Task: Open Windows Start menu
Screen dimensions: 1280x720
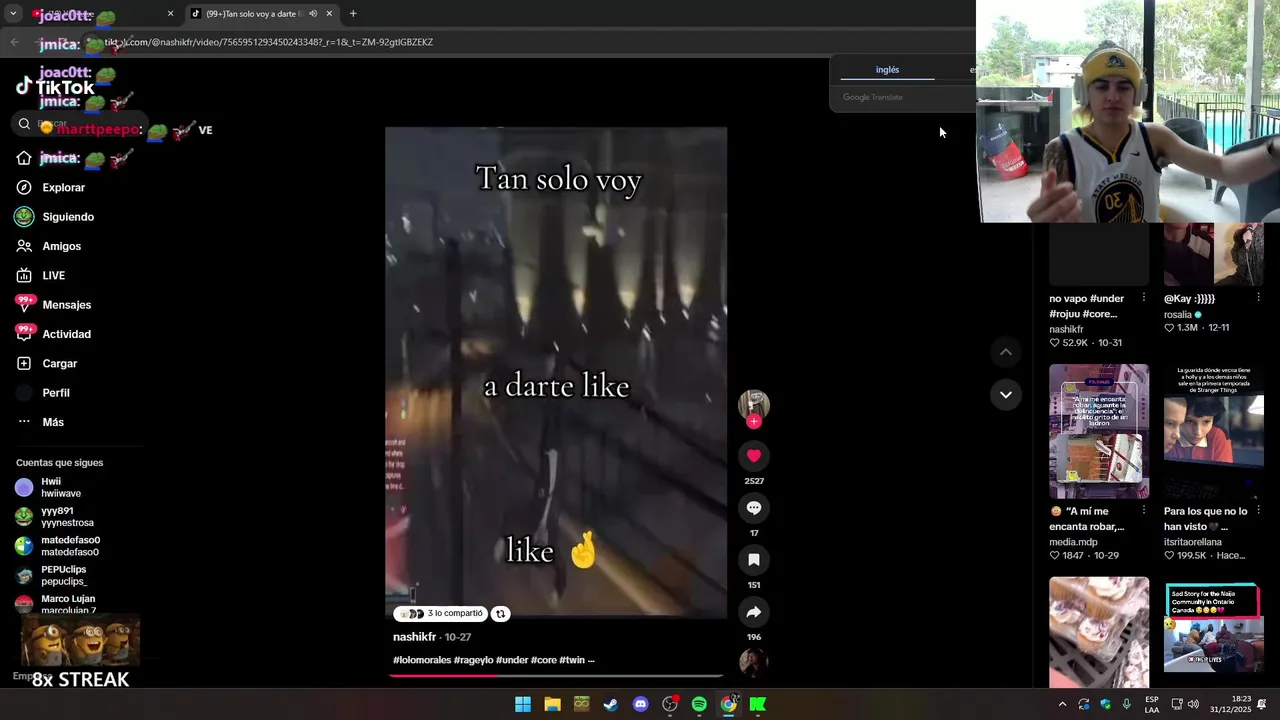Action: pos(523,705)
